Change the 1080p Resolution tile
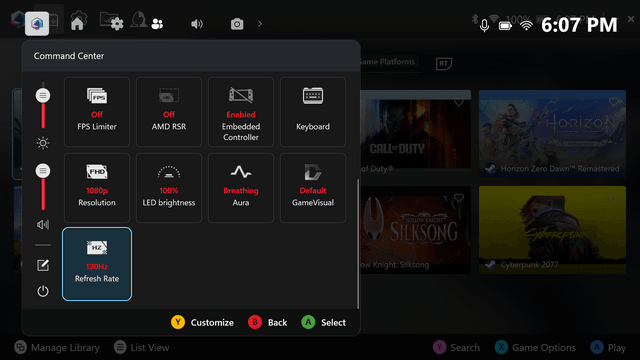Image resolution: width=640 pixels, height=360 pixels. click(97, 188)
